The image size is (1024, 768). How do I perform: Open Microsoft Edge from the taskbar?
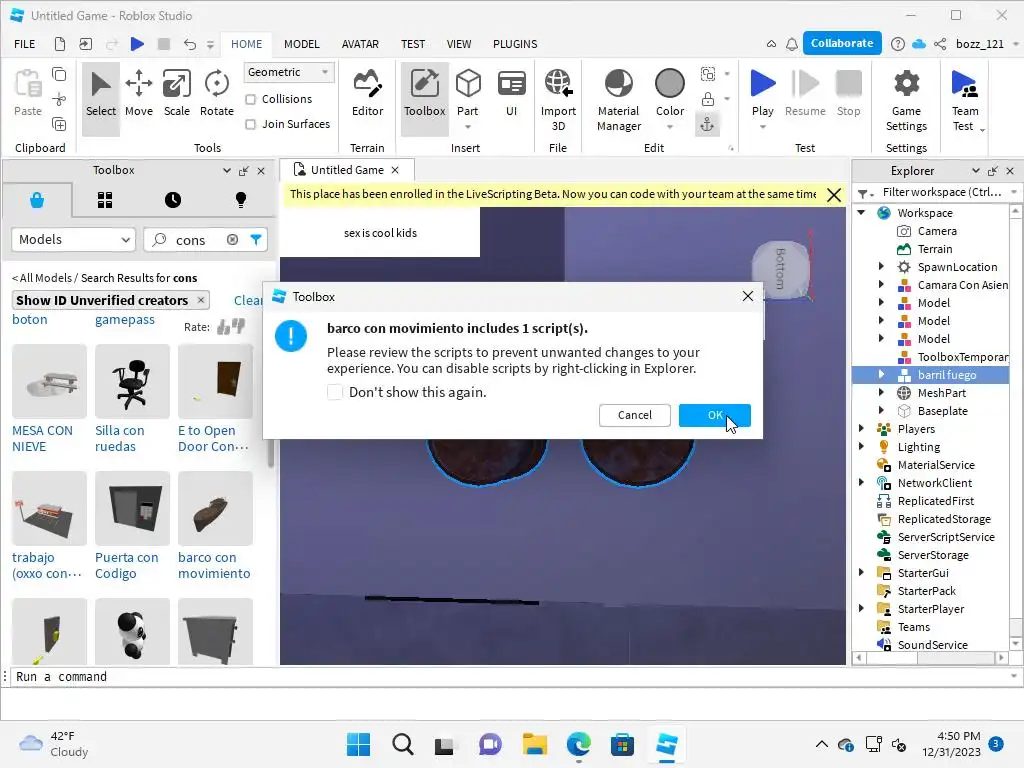pyautogui.click(x=579, y=744)
